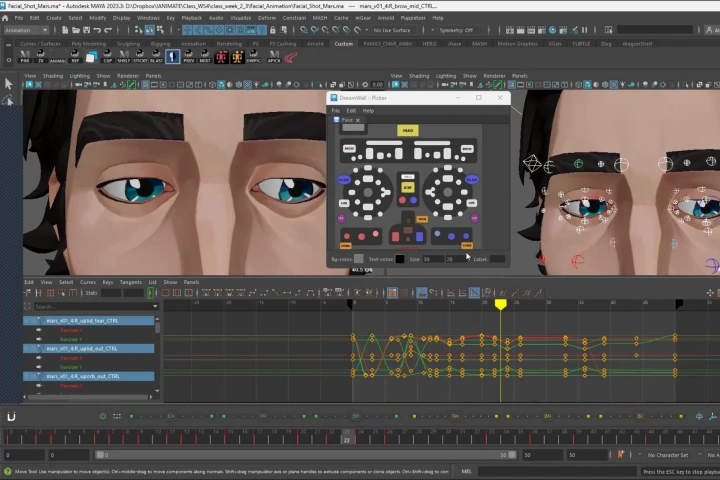
Task: Click the Undo arrow icon
Action: (x=97, y=30)
